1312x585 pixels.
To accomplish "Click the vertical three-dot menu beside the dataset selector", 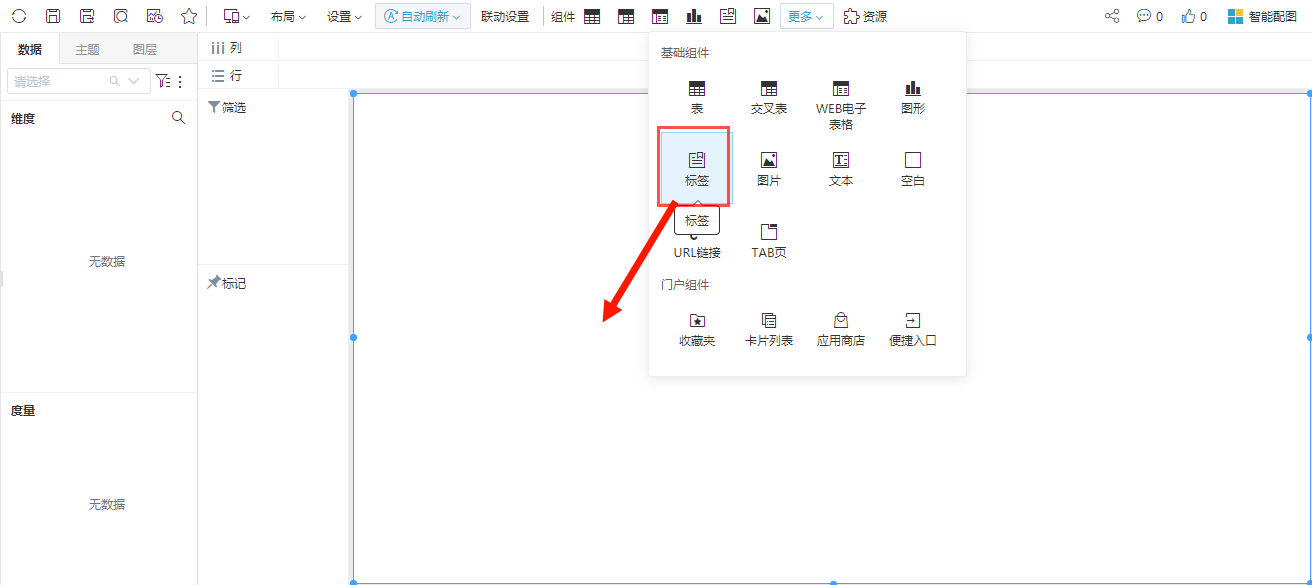I will point(181,81).
